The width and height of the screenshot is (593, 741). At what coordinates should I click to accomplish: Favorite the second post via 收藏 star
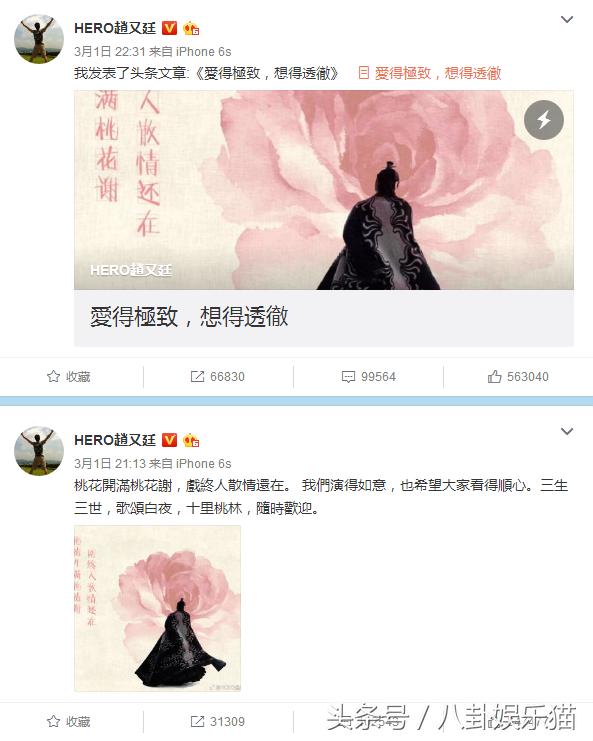pyautogui.click(x=69, y=721)
